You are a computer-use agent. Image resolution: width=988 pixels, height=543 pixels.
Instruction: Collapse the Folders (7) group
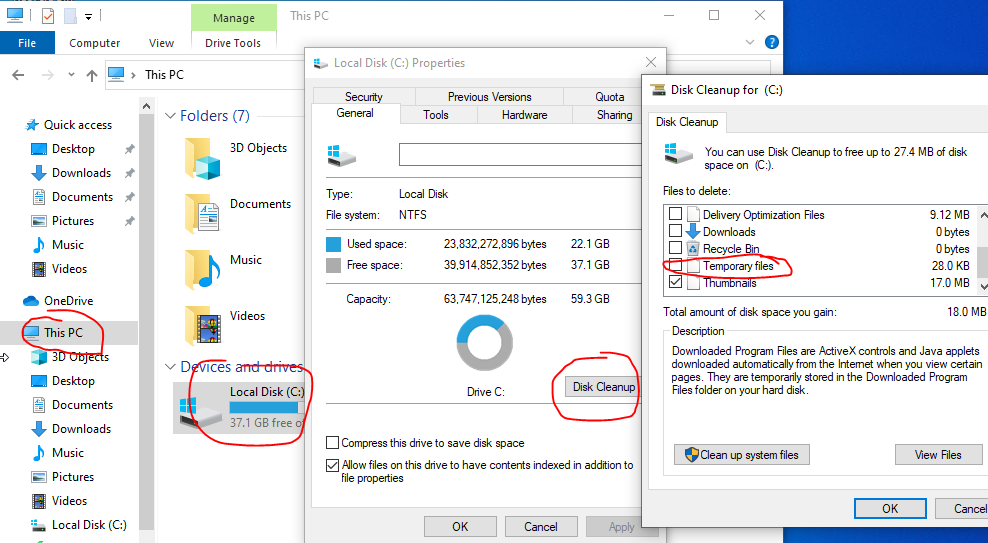170,116
